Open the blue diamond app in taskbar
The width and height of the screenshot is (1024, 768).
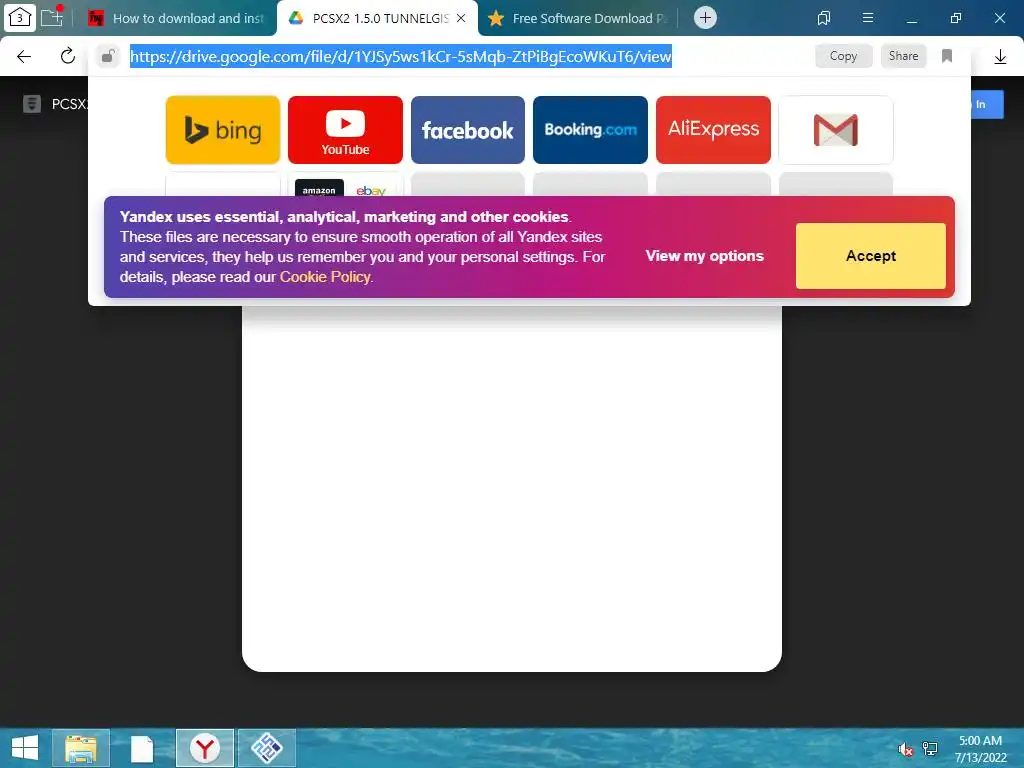point(266,748)
